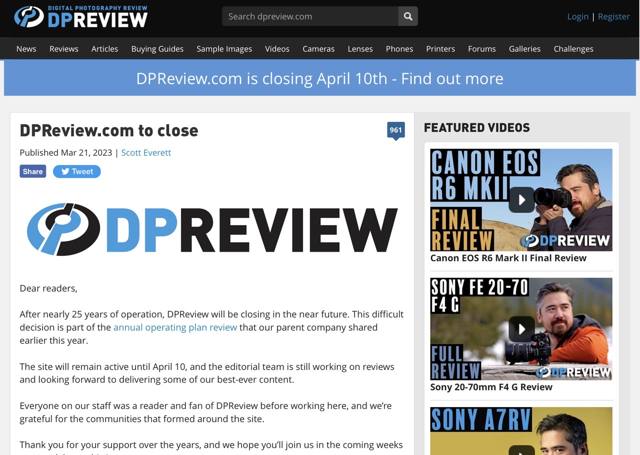Click the search magnifier icon
The image size is (640, 455).
(407, 16)
